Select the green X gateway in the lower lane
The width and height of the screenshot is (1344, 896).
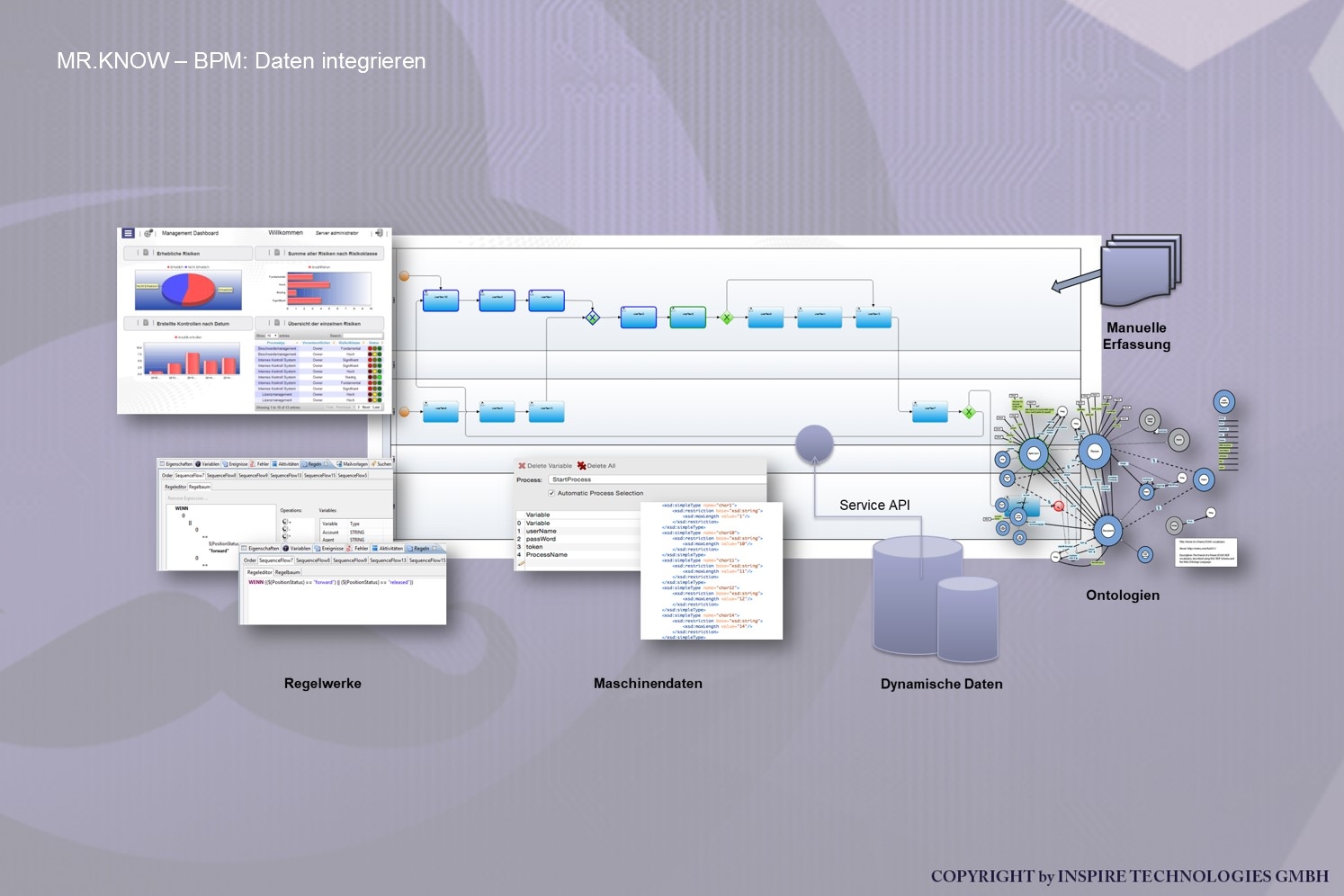pos(969,413)
